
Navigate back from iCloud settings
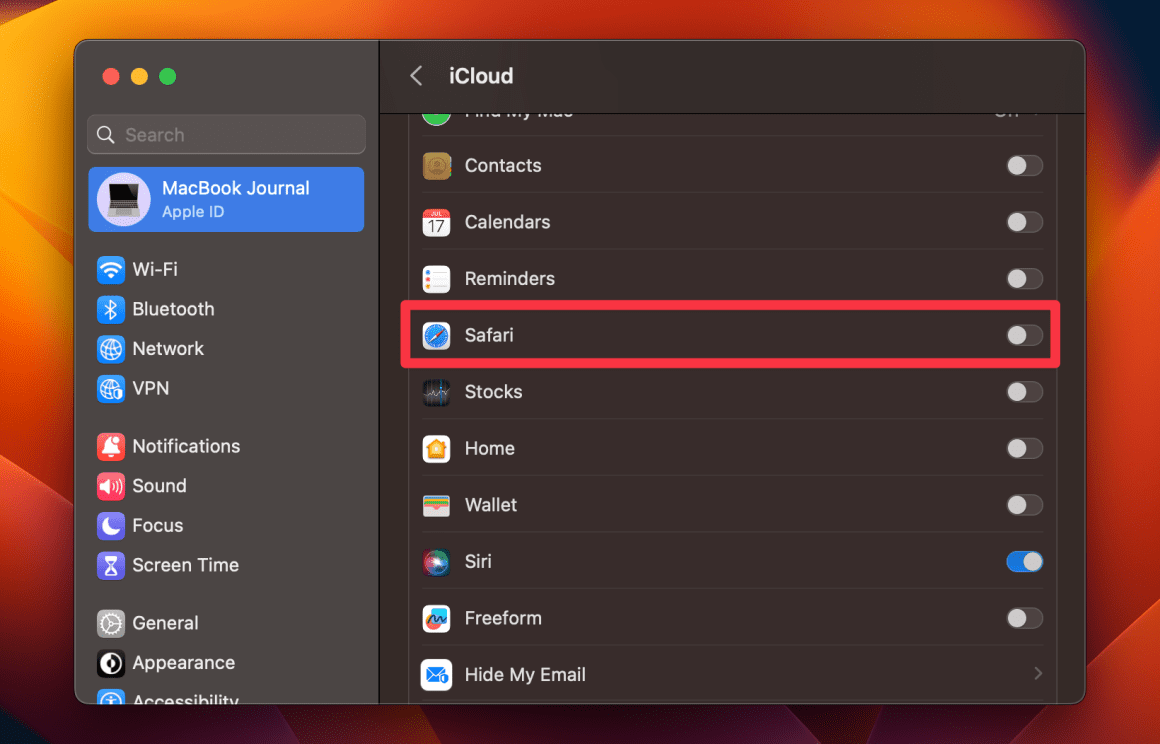(x=416, y=75)
